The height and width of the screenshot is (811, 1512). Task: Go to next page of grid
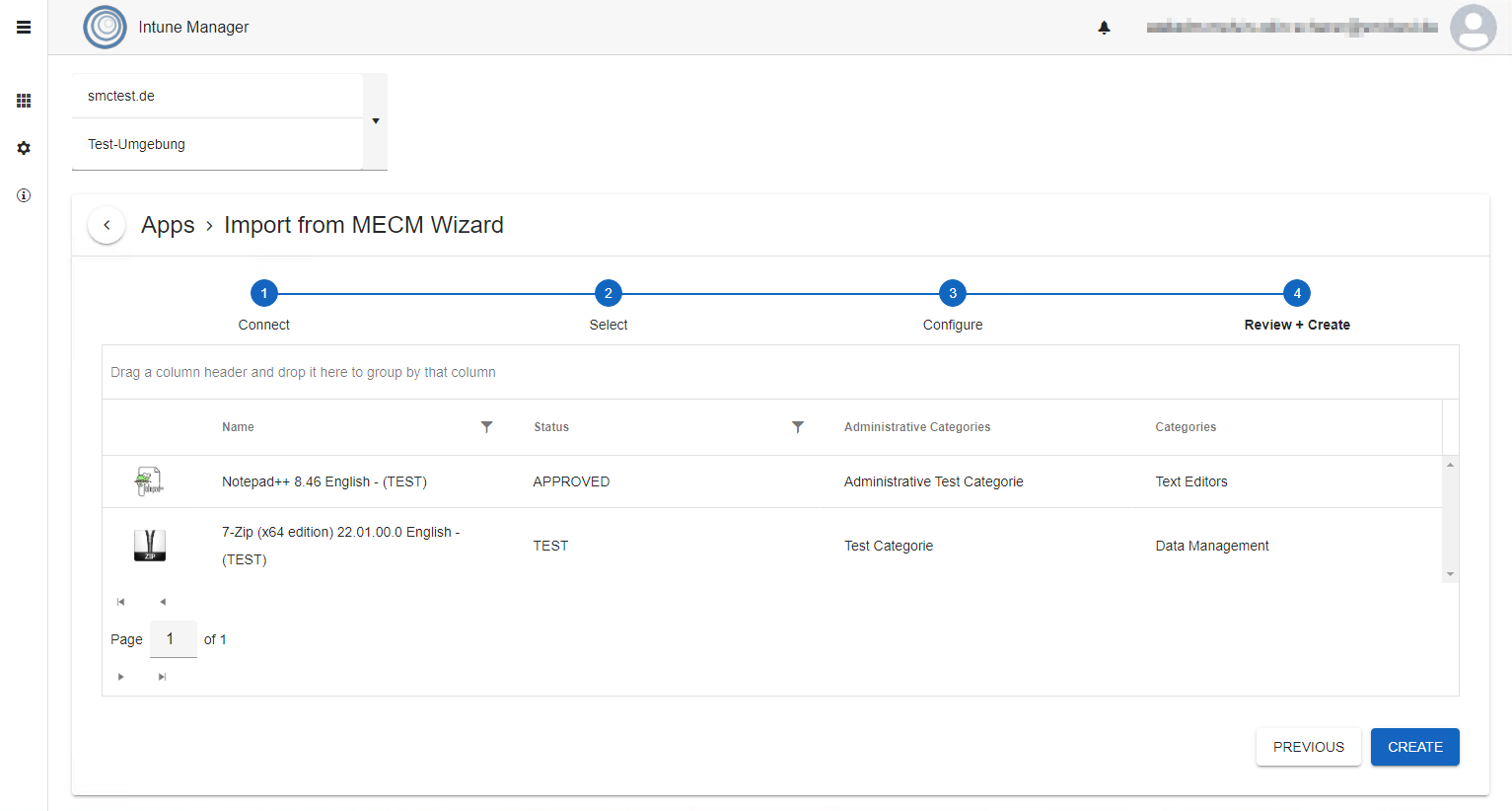[121, 677]
